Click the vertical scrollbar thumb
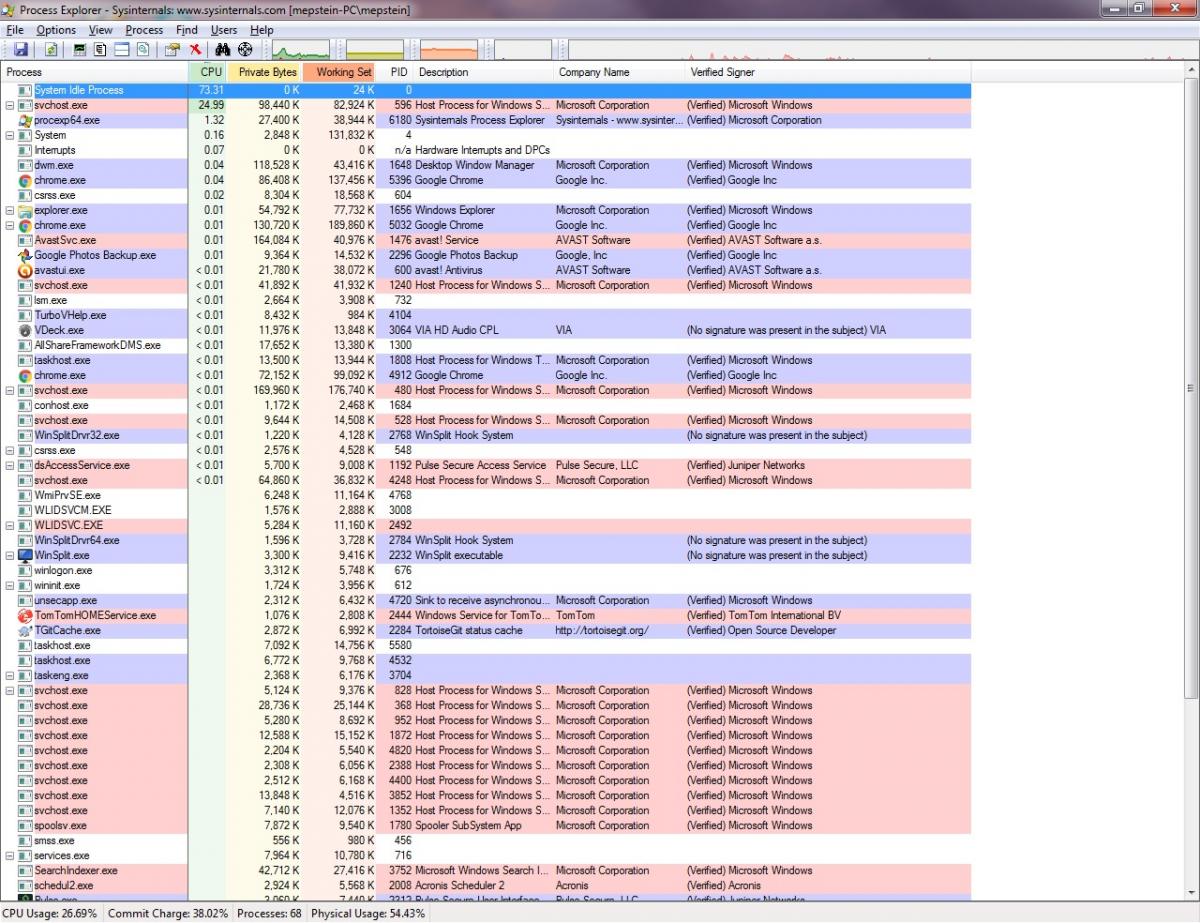This screenshot has width=1200, height=923. (x=1191, y=389)
